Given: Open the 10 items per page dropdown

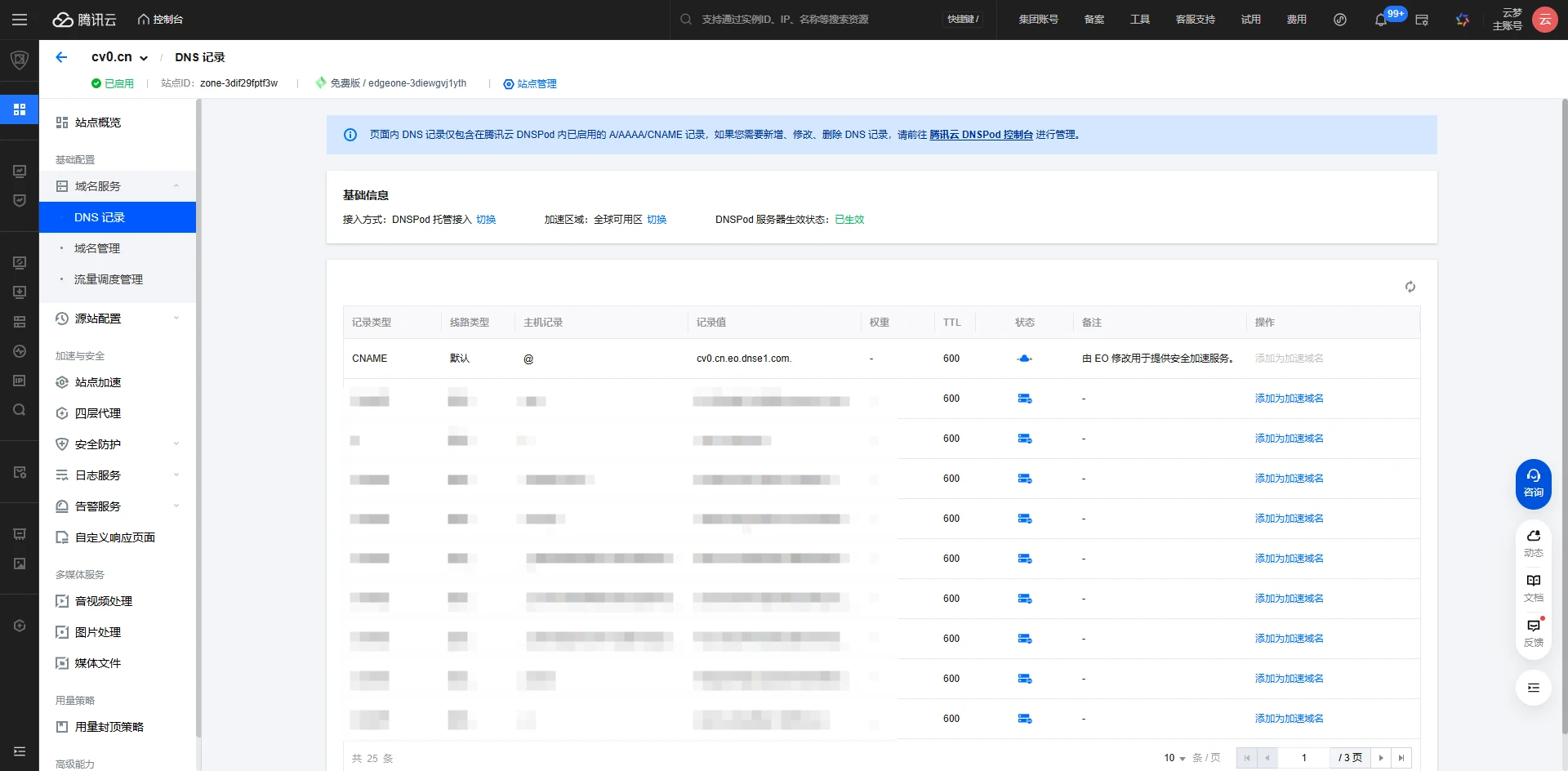Looking at the screenshot, I should [1174, 758].
